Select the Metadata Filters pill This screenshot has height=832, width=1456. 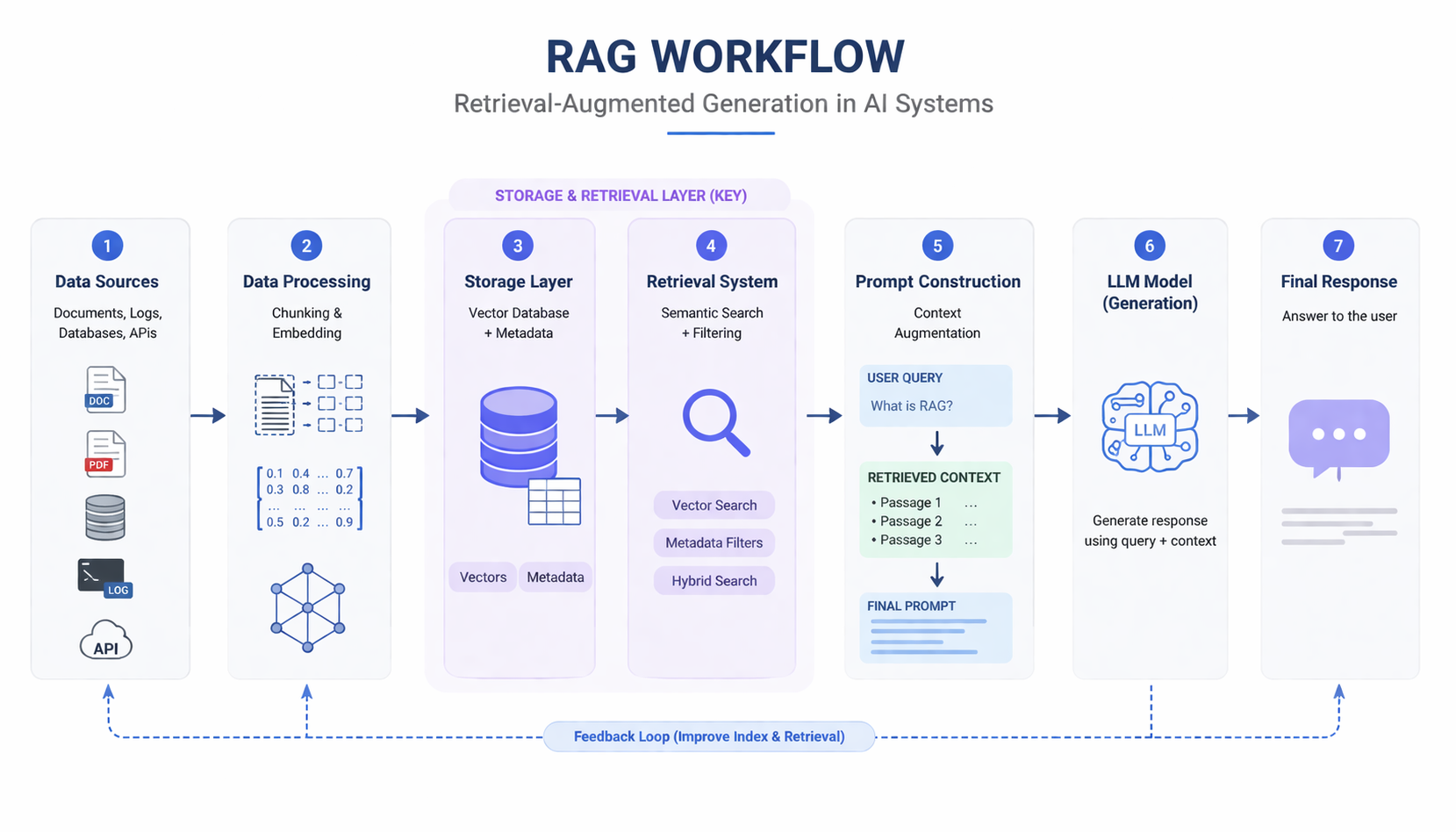(x=714, y=543)
